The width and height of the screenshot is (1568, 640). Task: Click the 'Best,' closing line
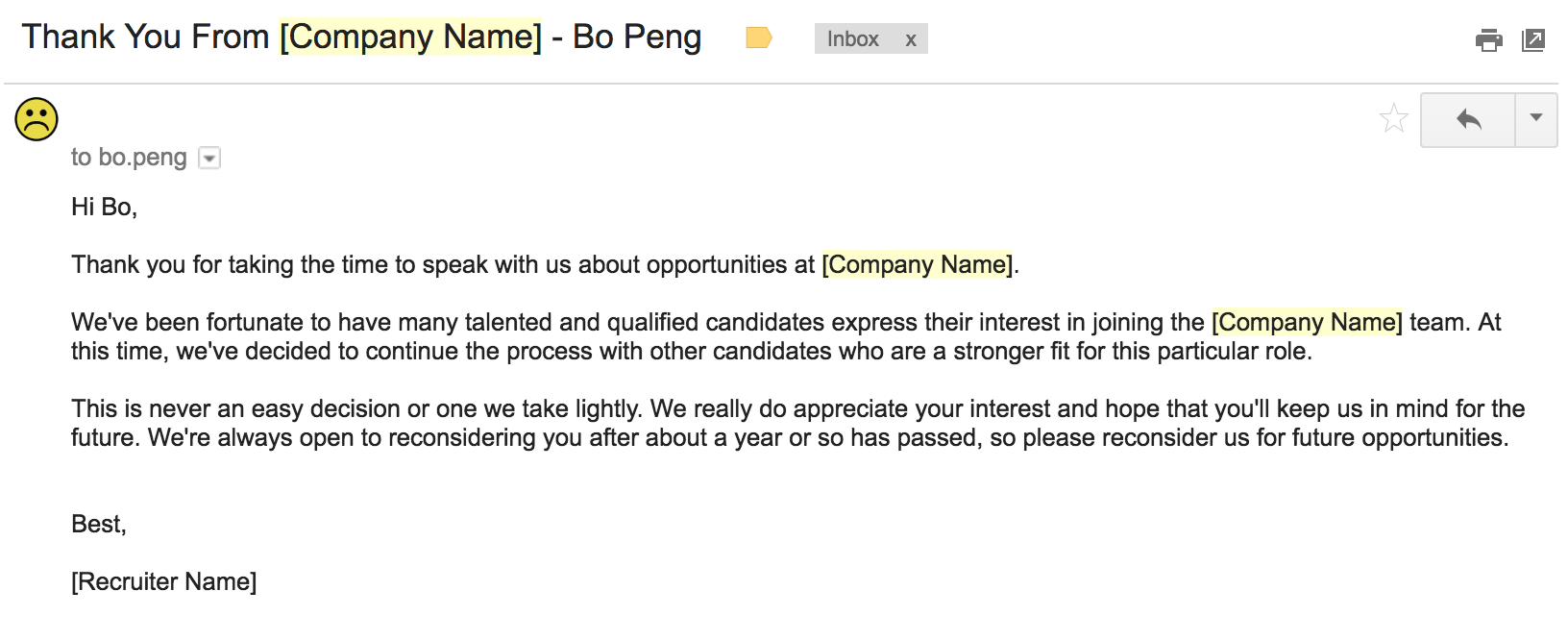point(99,524)
